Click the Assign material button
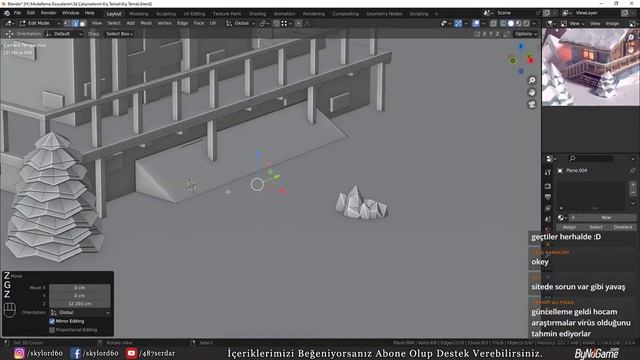This screenshot has height=360, width=640. point(569,227)
